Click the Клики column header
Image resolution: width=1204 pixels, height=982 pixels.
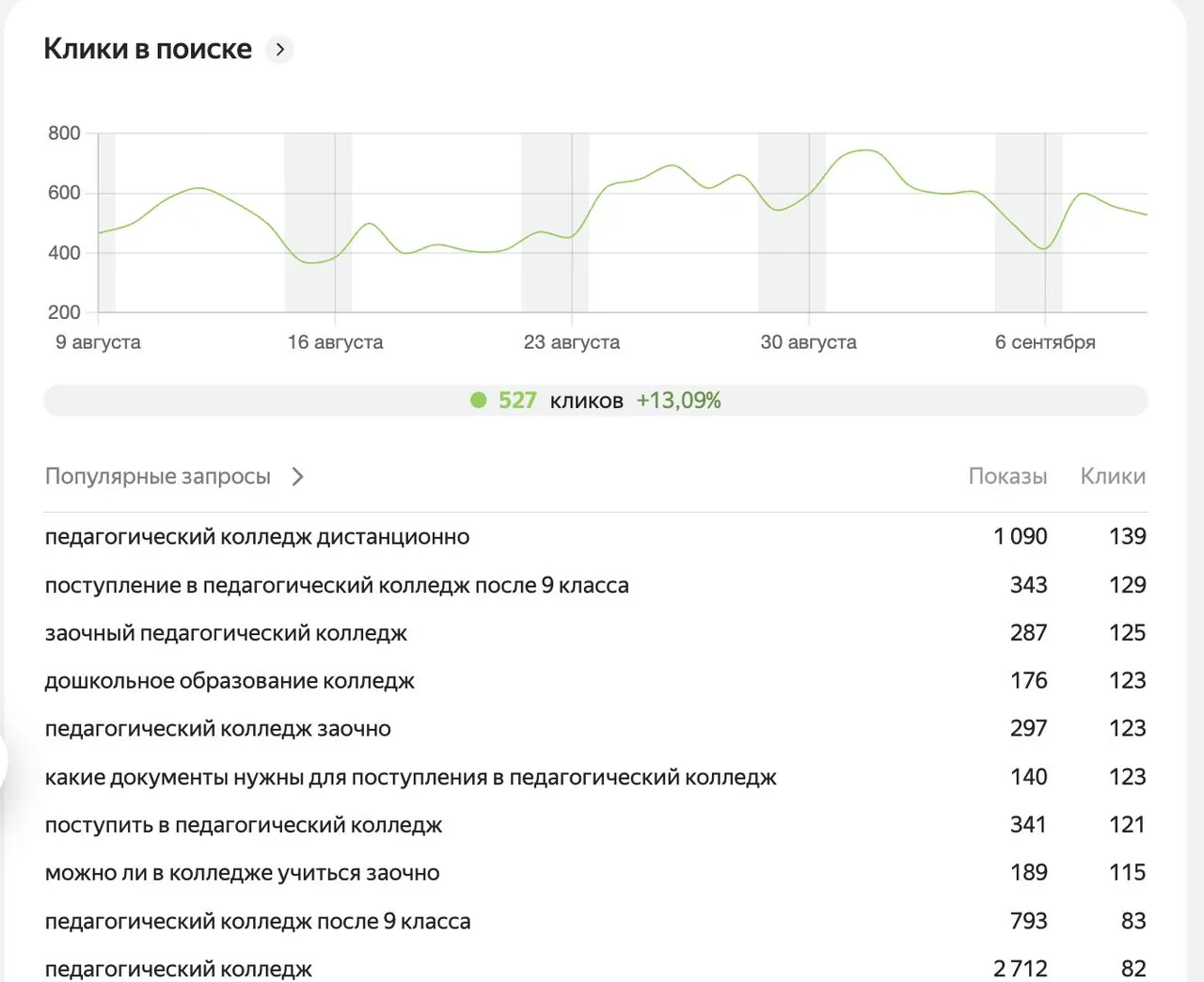click(1113, 477)
